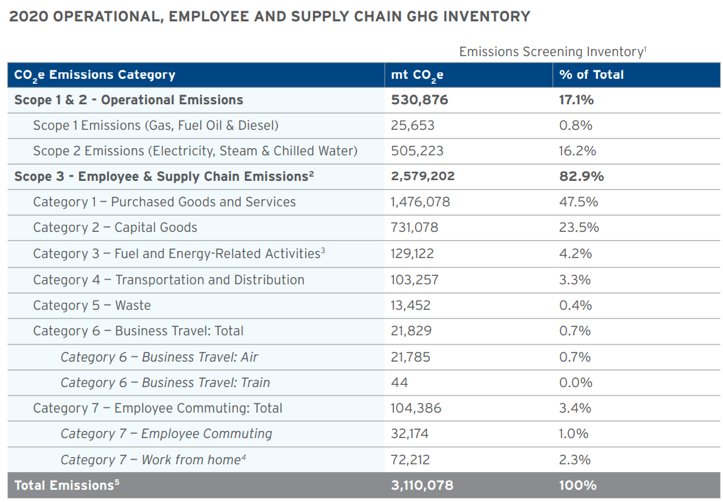Select the Scope 1 Emissions row label
This screenshot has height=502, width=723.
coord(155,125)
